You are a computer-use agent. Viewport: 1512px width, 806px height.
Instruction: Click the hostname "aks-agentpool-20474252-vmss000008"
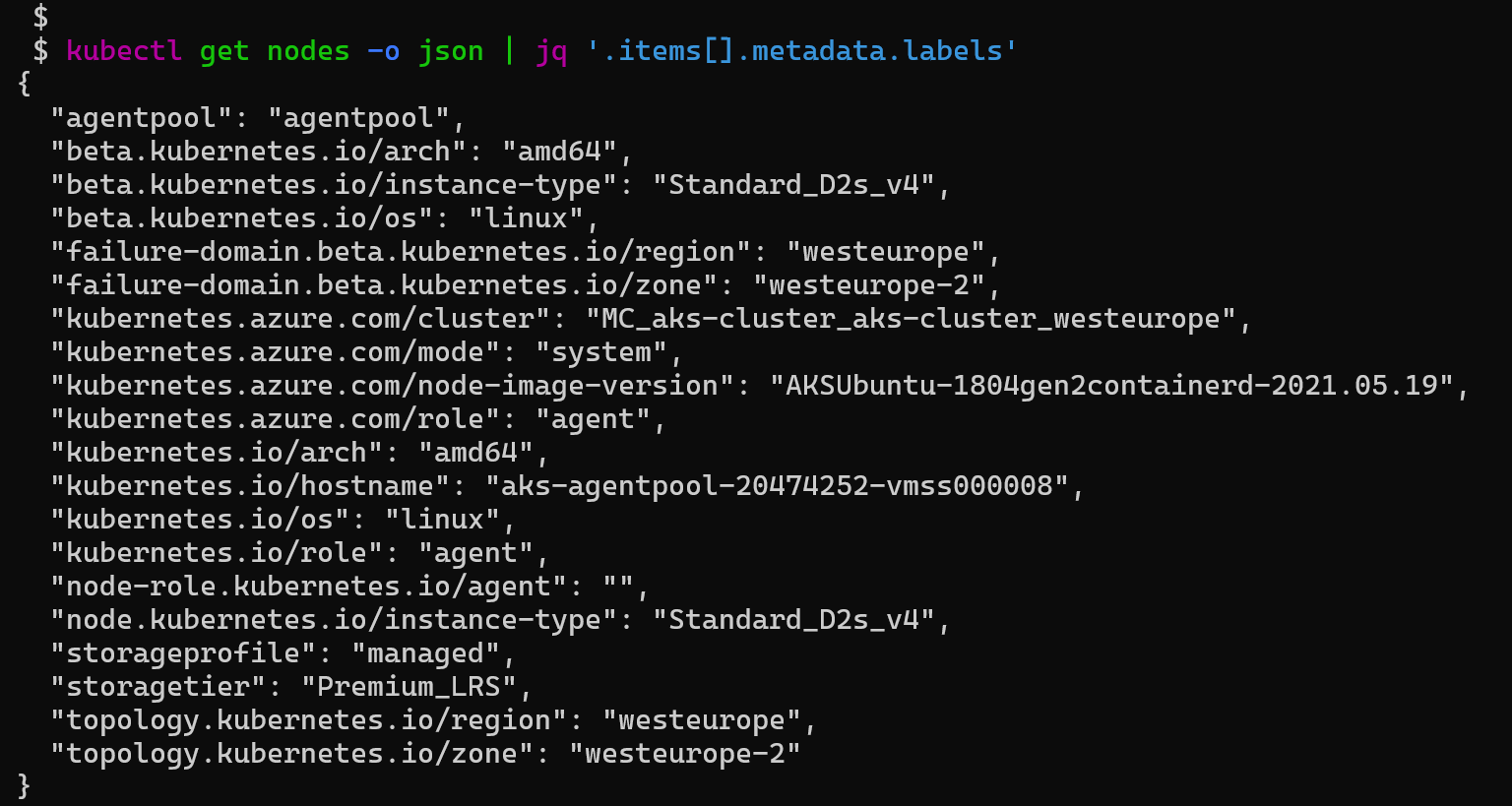777,486
